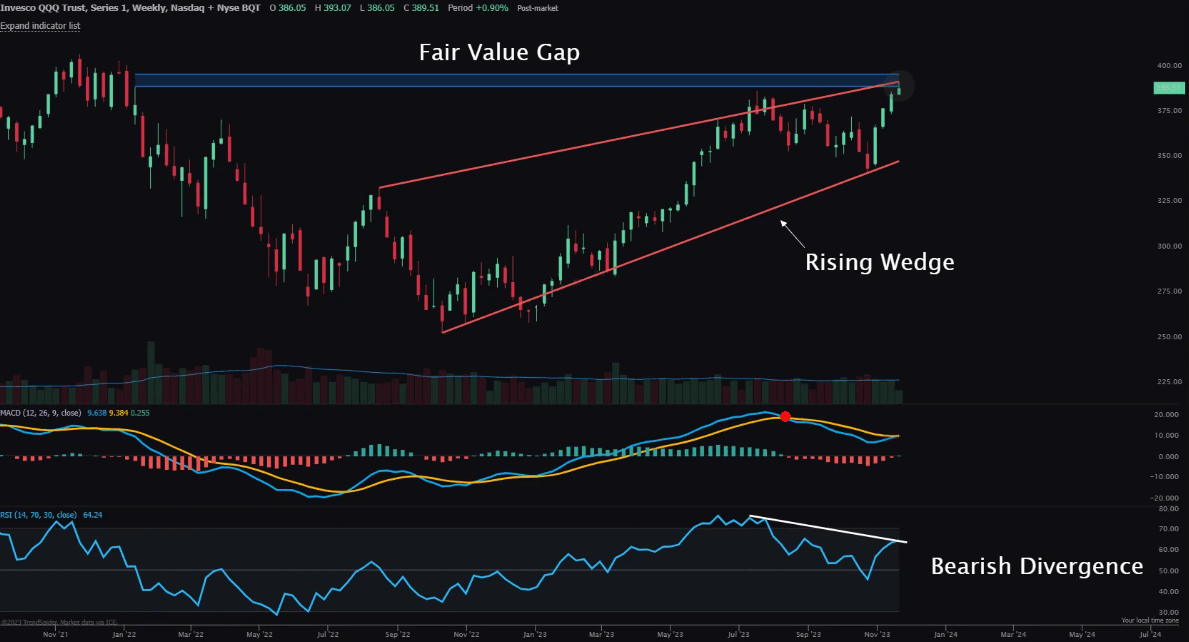Click the 300.00 price axis label
Image resolution: width=1189 pixels, height=642 pixels.
(1169, 246)
